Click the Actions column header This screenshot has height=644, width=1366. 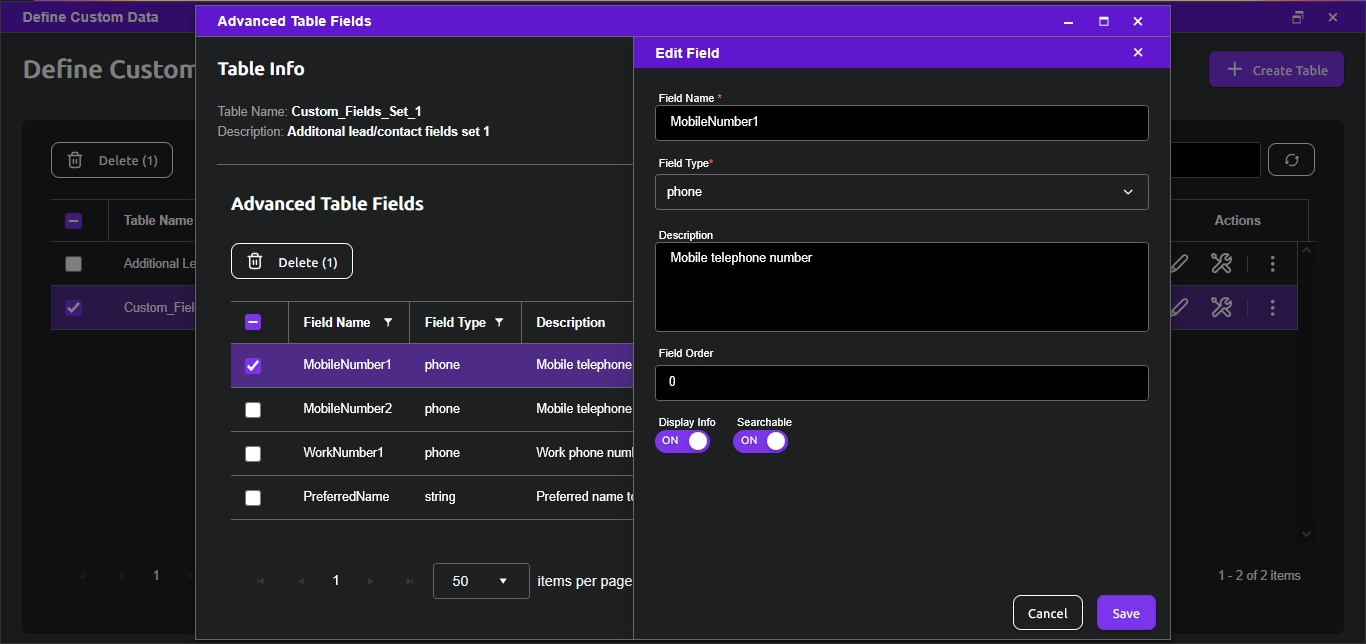pos(1238,220)
